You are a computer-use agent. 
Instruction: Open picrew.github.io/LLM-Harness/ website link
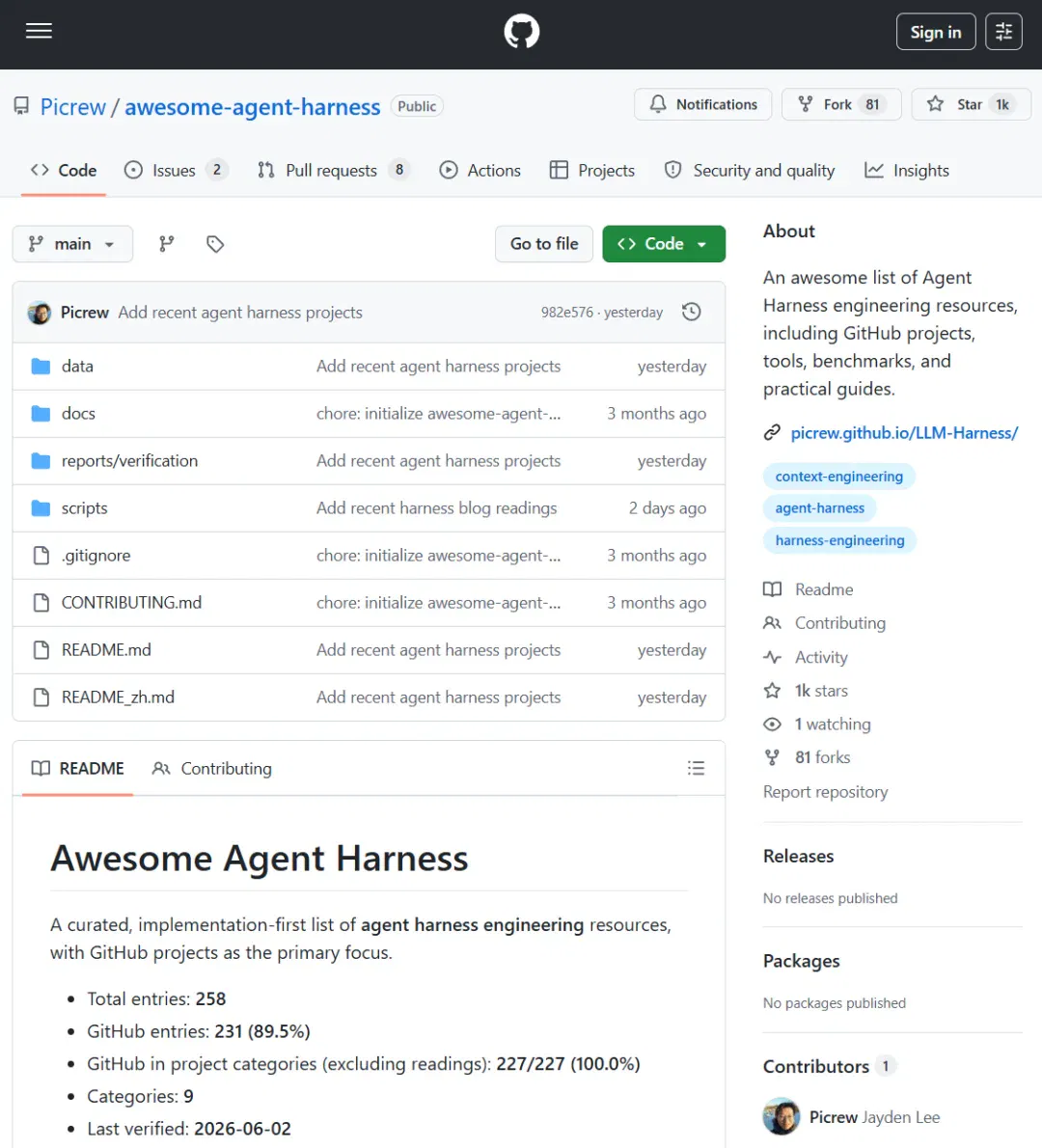coord(904,433)
